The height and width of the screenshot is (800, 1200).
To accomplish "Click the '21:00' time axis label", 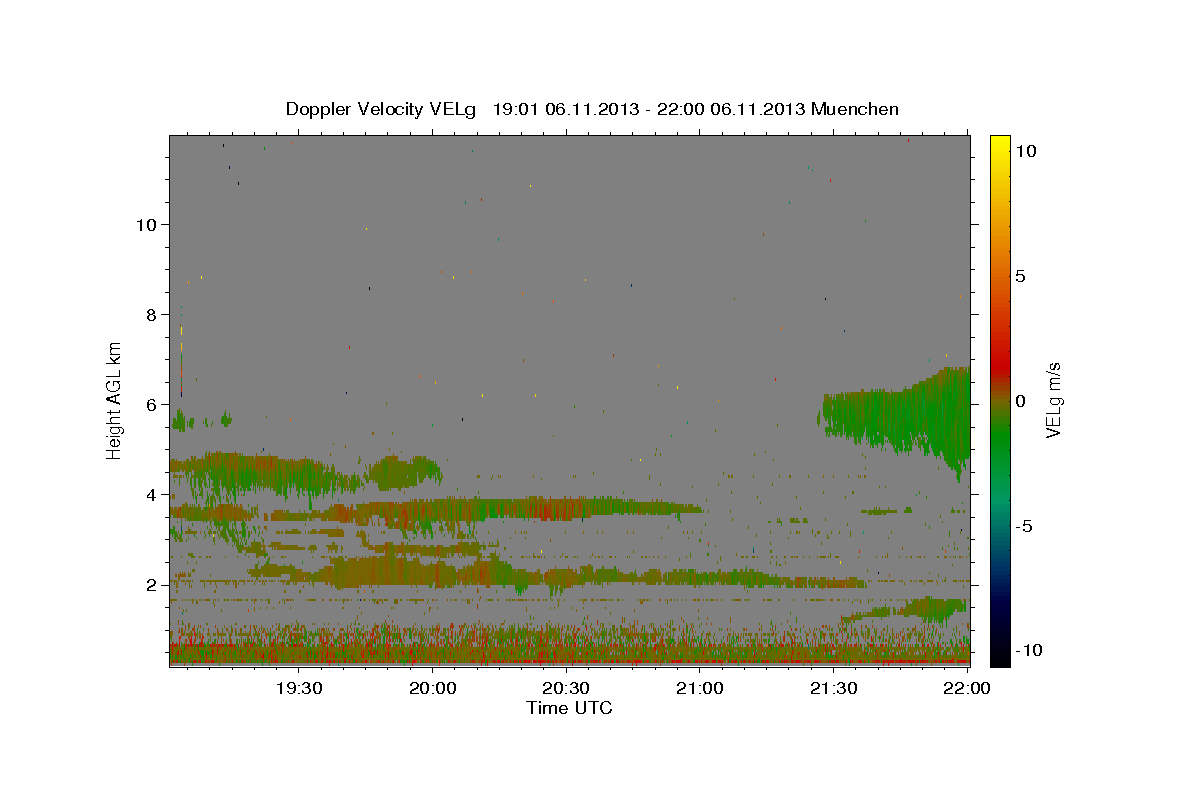I will coord(700,688).
